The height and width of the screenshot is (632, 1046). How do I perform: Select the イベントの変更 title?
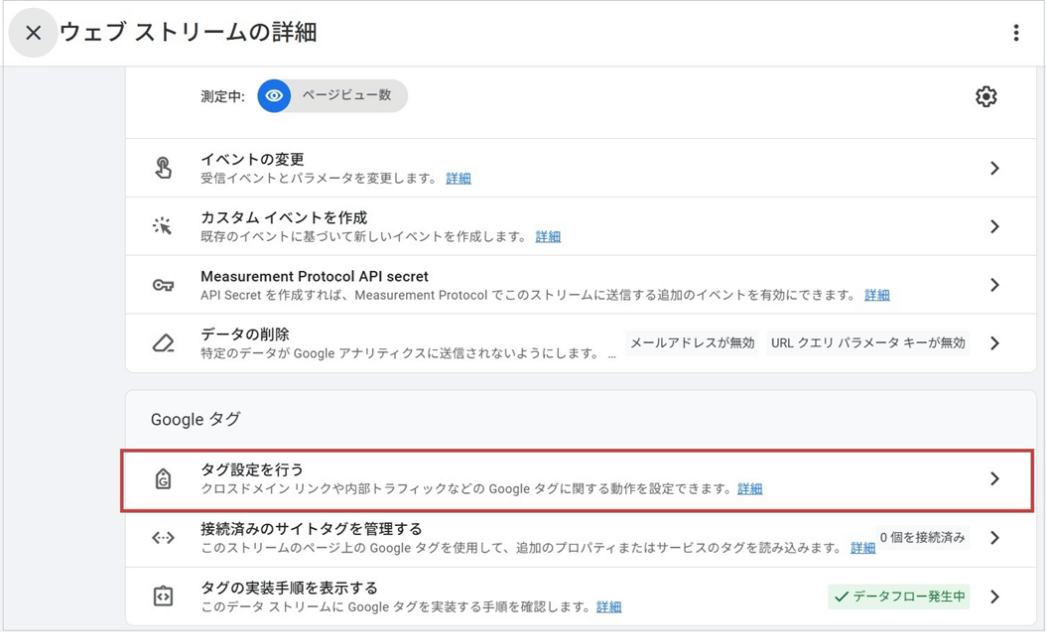(252, 160)
